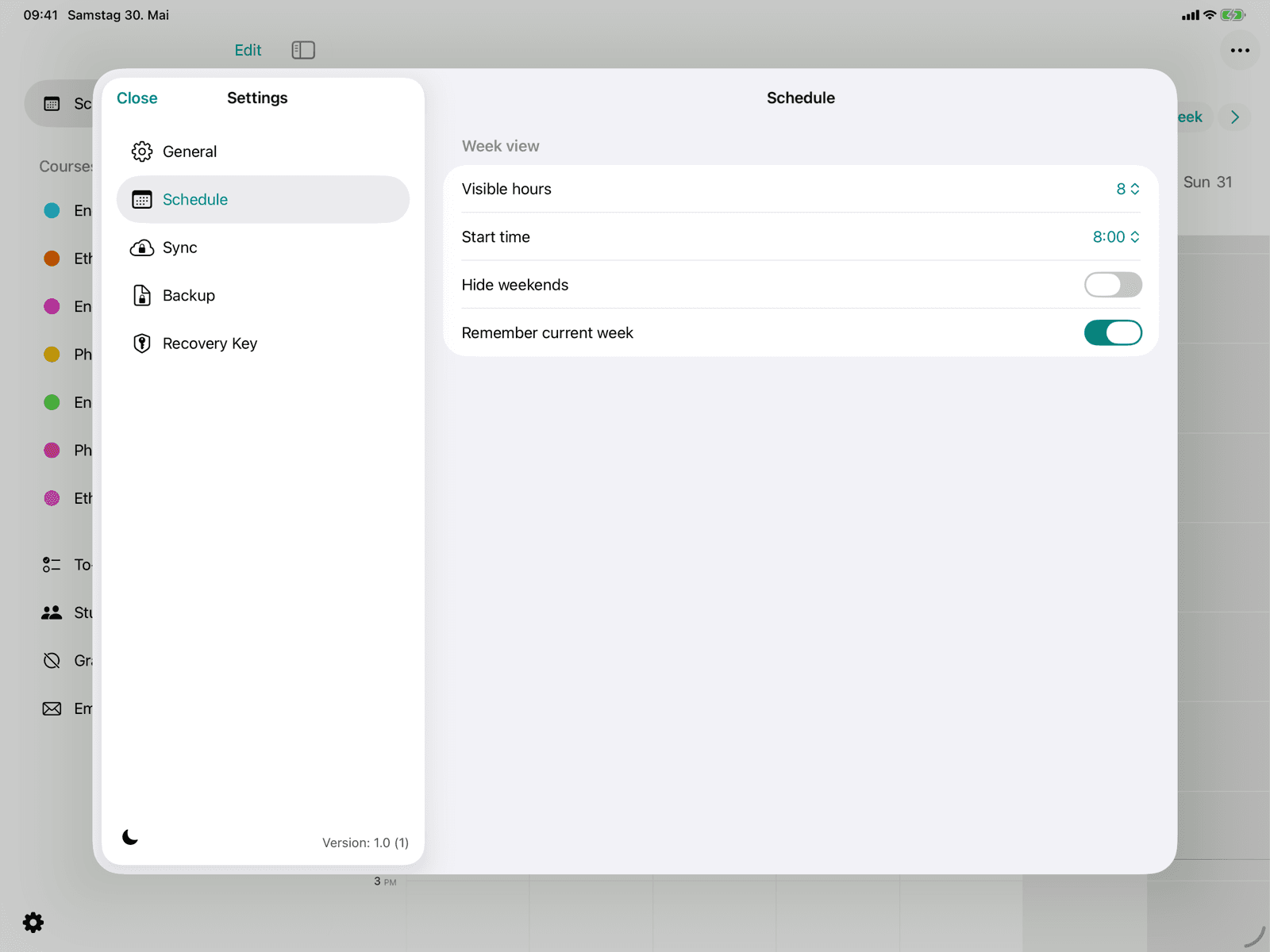Click the Version: 1.0 (1) text
Viewport: 1270px width, 952px height.
click(x=365, y=843)
